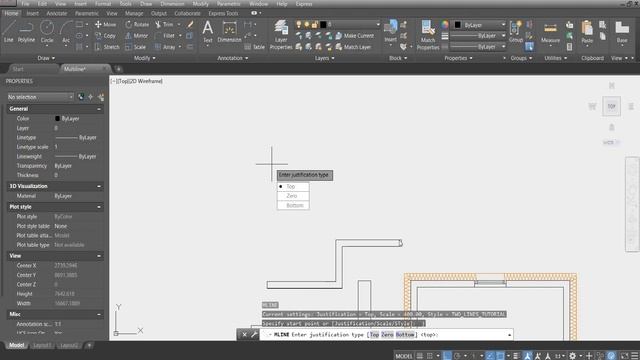Click the Mirror tool

click(136, 36)
